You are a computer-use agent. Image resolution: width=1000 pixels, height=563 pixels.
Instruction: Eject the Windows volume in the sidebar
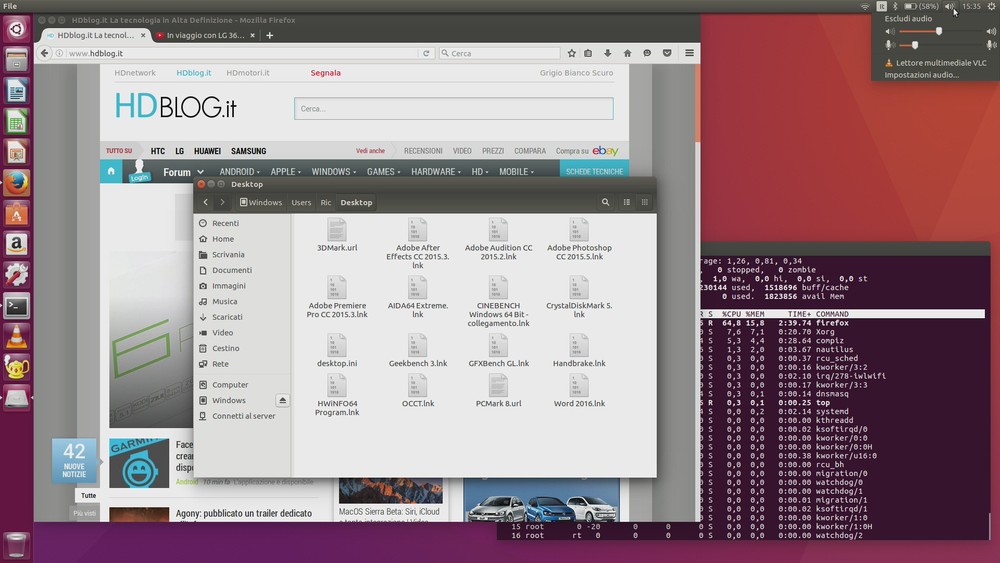point(283,400)
